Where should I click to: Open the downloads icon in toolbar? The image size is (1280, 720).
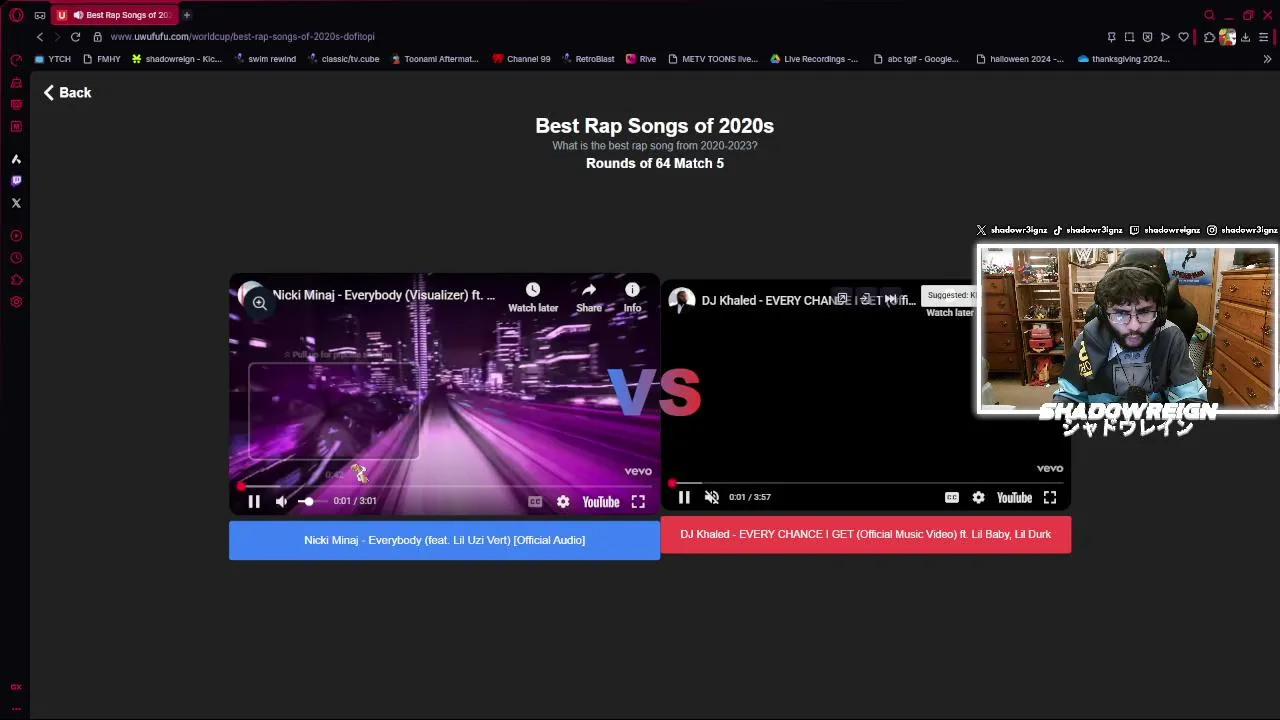(x=1245, y=37)
